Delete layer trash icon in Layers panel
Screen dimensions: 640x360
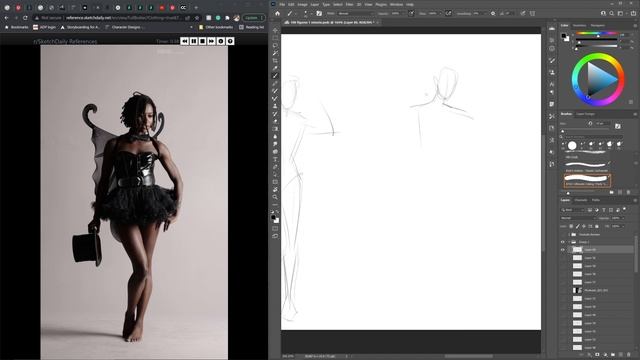pyautogui.click(x=629, y=355)
